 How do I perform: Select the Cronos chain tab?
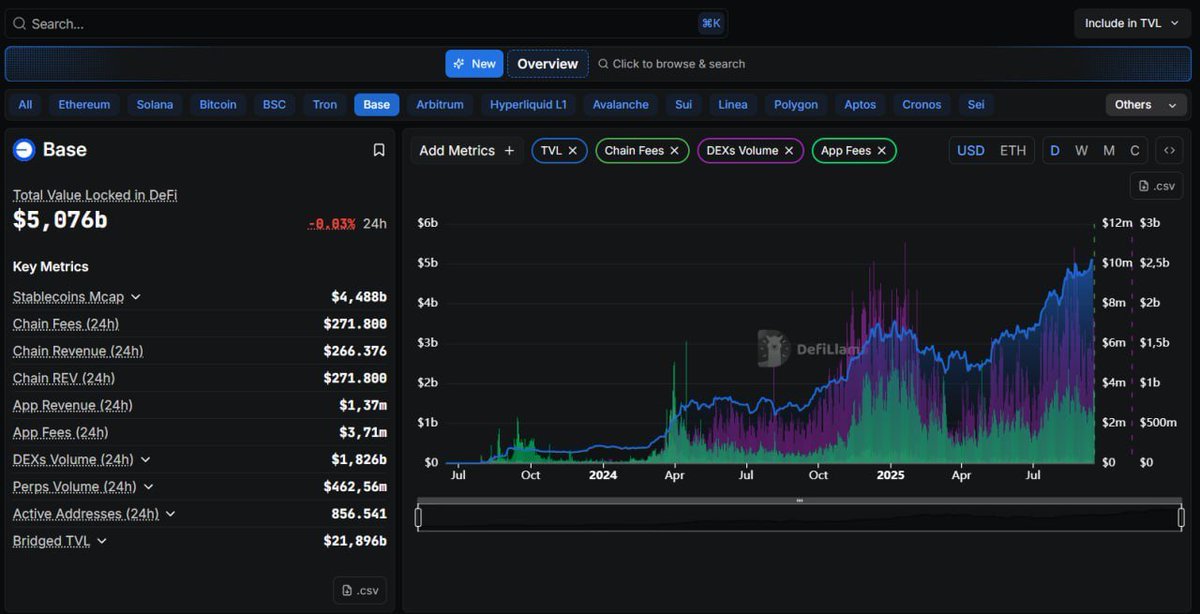(922, 104)
